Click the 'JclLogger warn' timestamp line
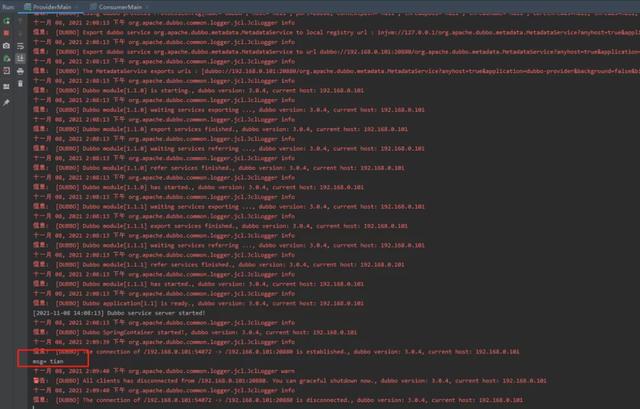 point(164,371)
